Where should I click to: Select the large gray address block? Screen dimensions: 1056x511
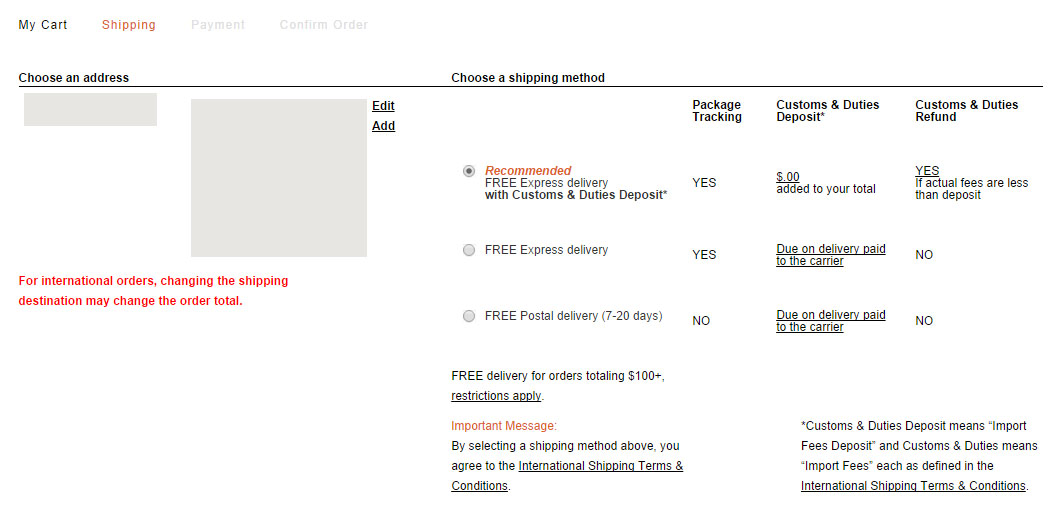click(279, 178)
